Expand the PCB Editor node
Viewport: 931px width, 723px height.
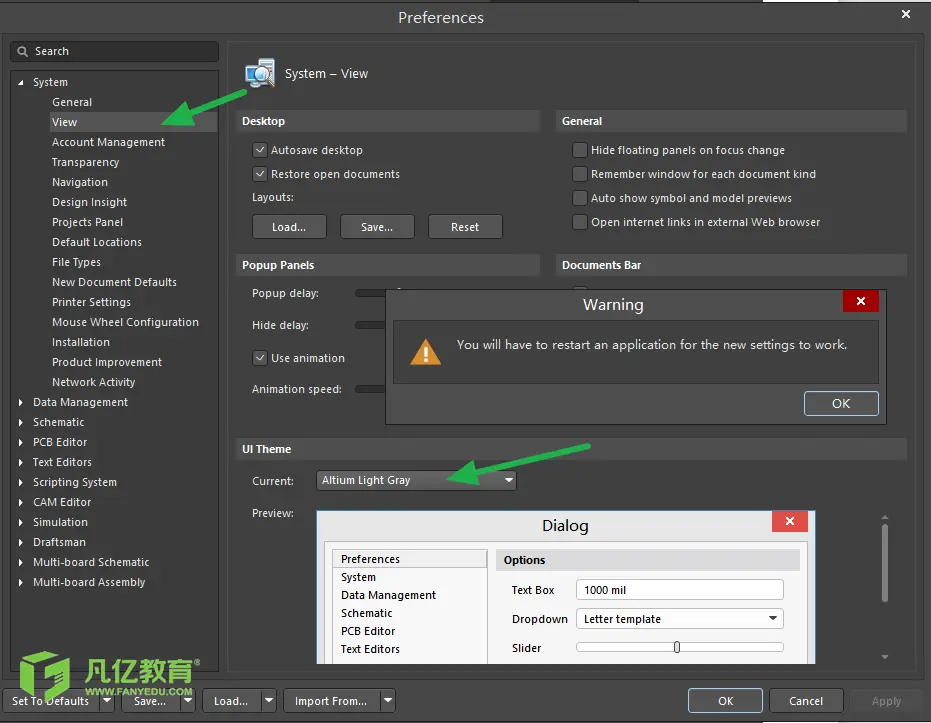click(x=21, y=442)
